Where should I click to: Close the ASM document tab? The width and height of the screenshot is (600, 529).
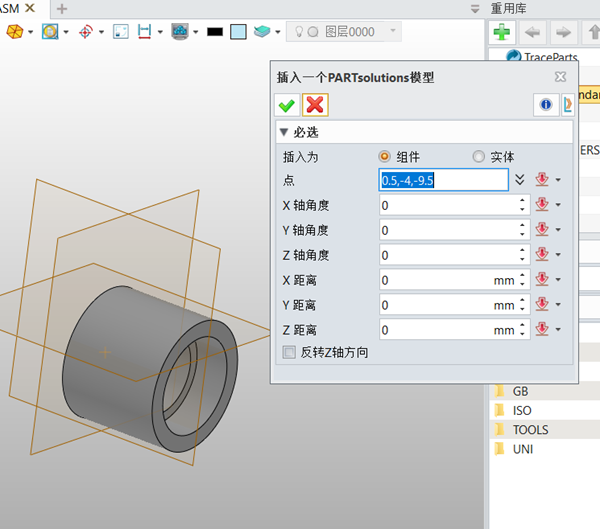point(30,8)
